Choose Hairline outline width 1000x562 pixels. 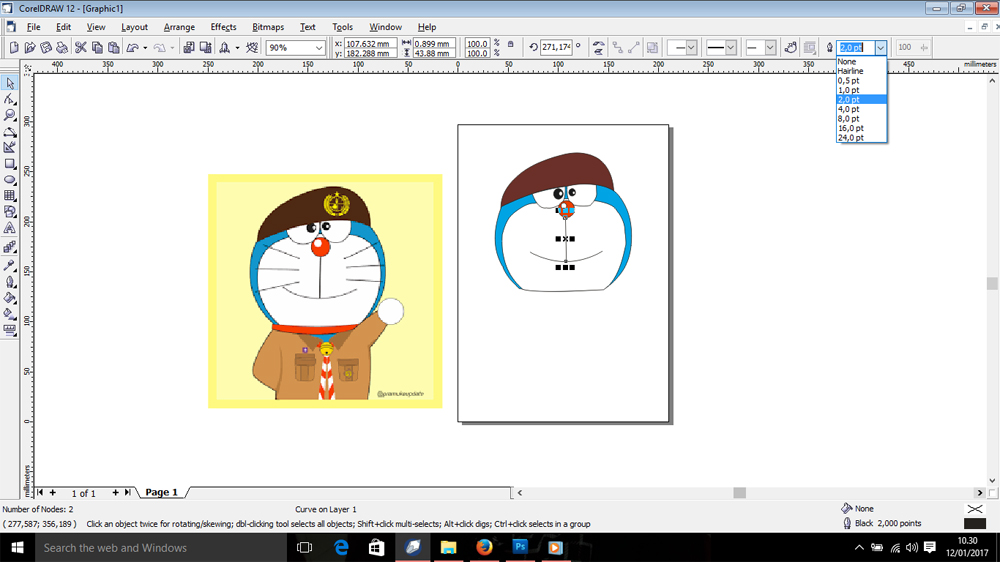(861, 71)
